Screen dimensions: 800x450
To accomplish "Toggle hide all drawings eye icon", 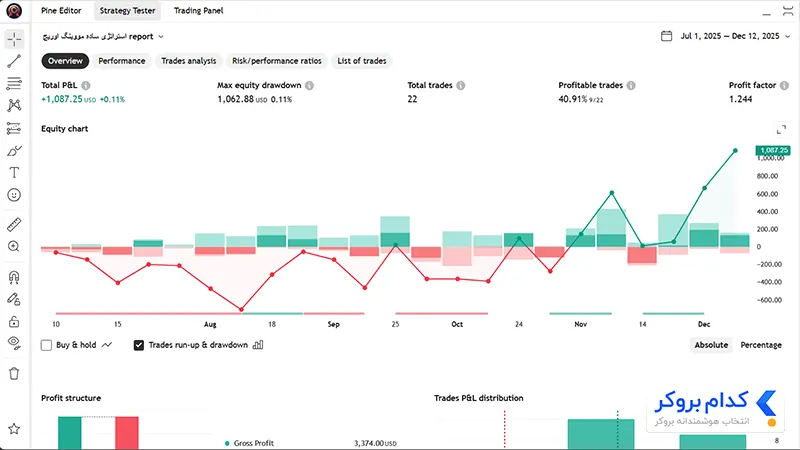I will [14, 343].
